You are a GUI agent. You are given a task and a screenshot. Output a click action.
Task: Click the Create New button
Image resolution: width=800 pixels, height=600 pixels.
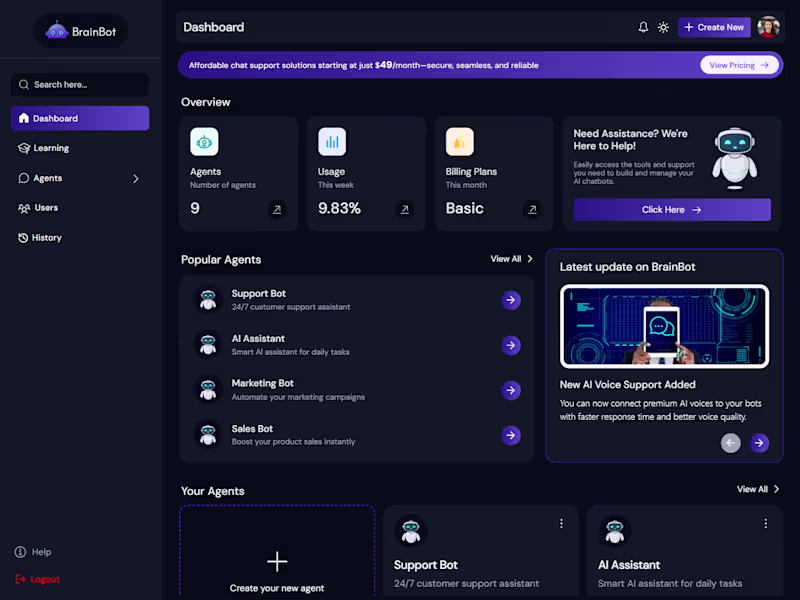[714, 27]
